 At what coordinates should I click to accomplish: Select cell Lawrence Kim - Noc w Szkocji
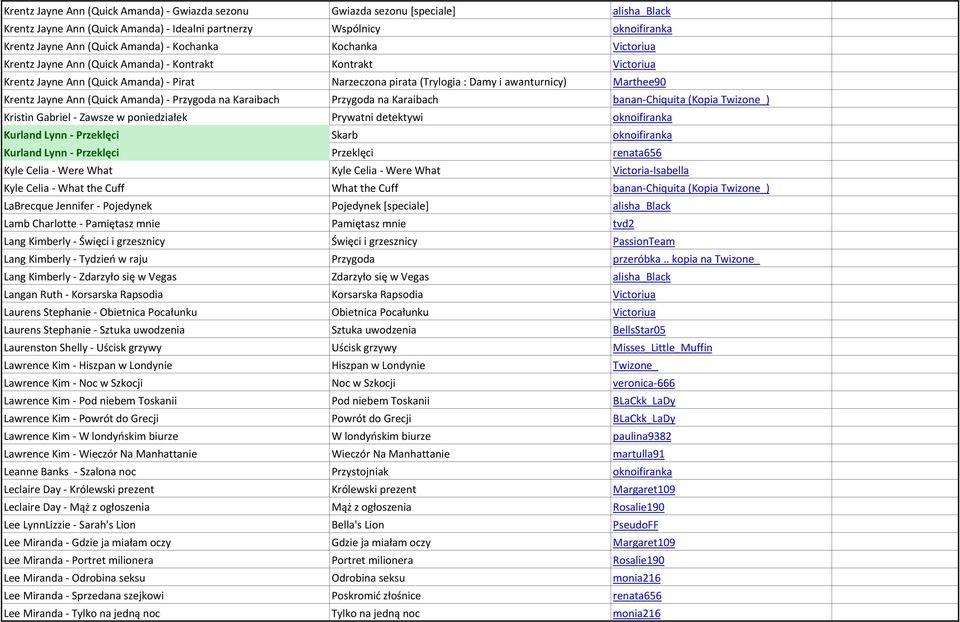tap(165, 384)
